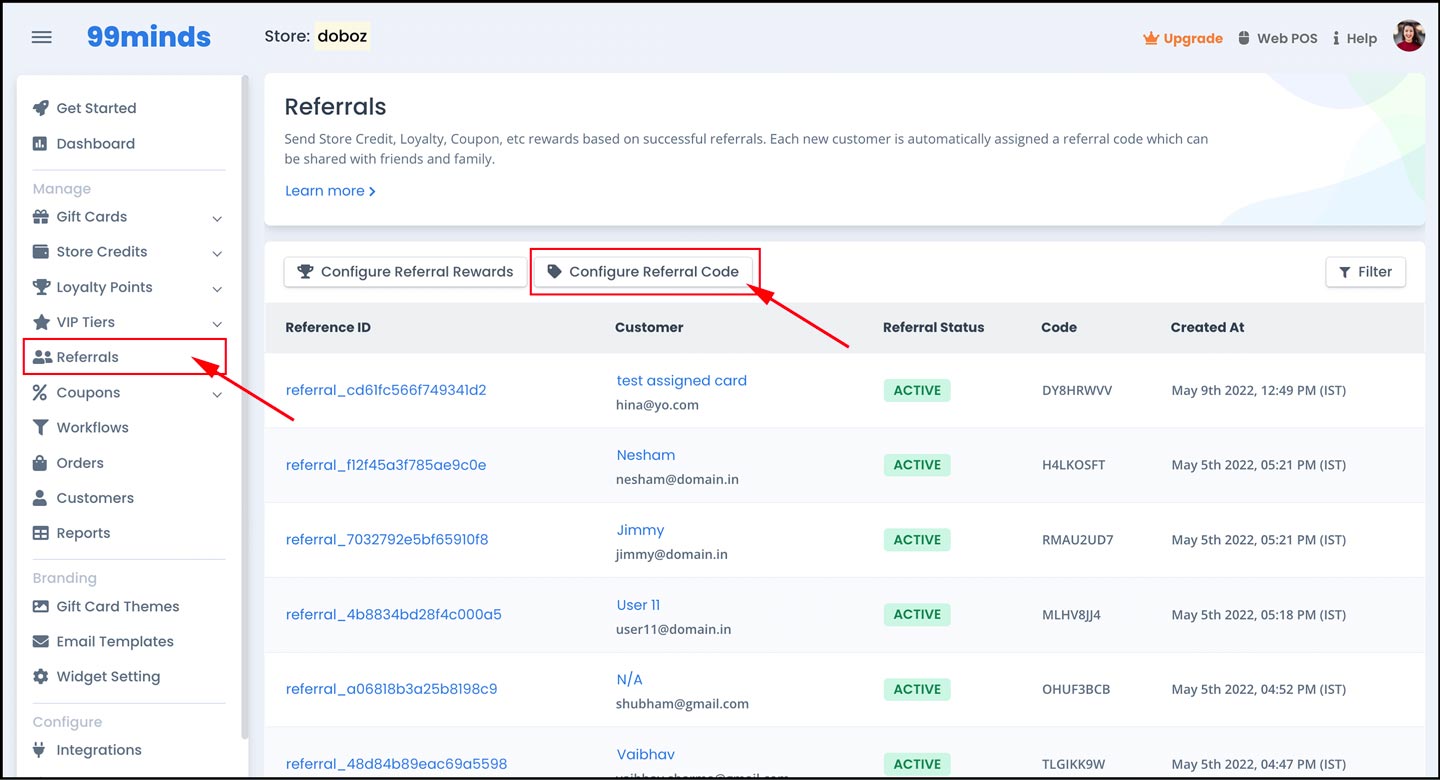Open referral_4b8834bd28f4c000a5 reference link
The width and height of the screenshot is (1440, 780).
(394, 614)
